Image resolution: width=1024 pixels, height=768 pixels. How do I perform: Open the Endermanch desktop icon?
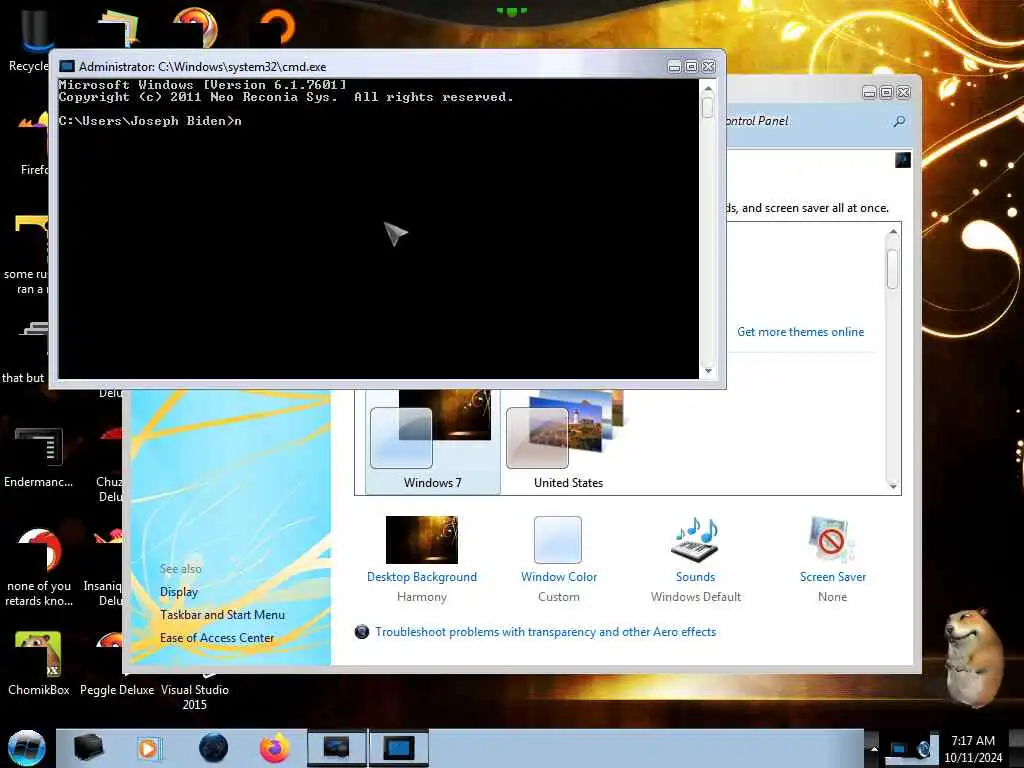[38, 457]
